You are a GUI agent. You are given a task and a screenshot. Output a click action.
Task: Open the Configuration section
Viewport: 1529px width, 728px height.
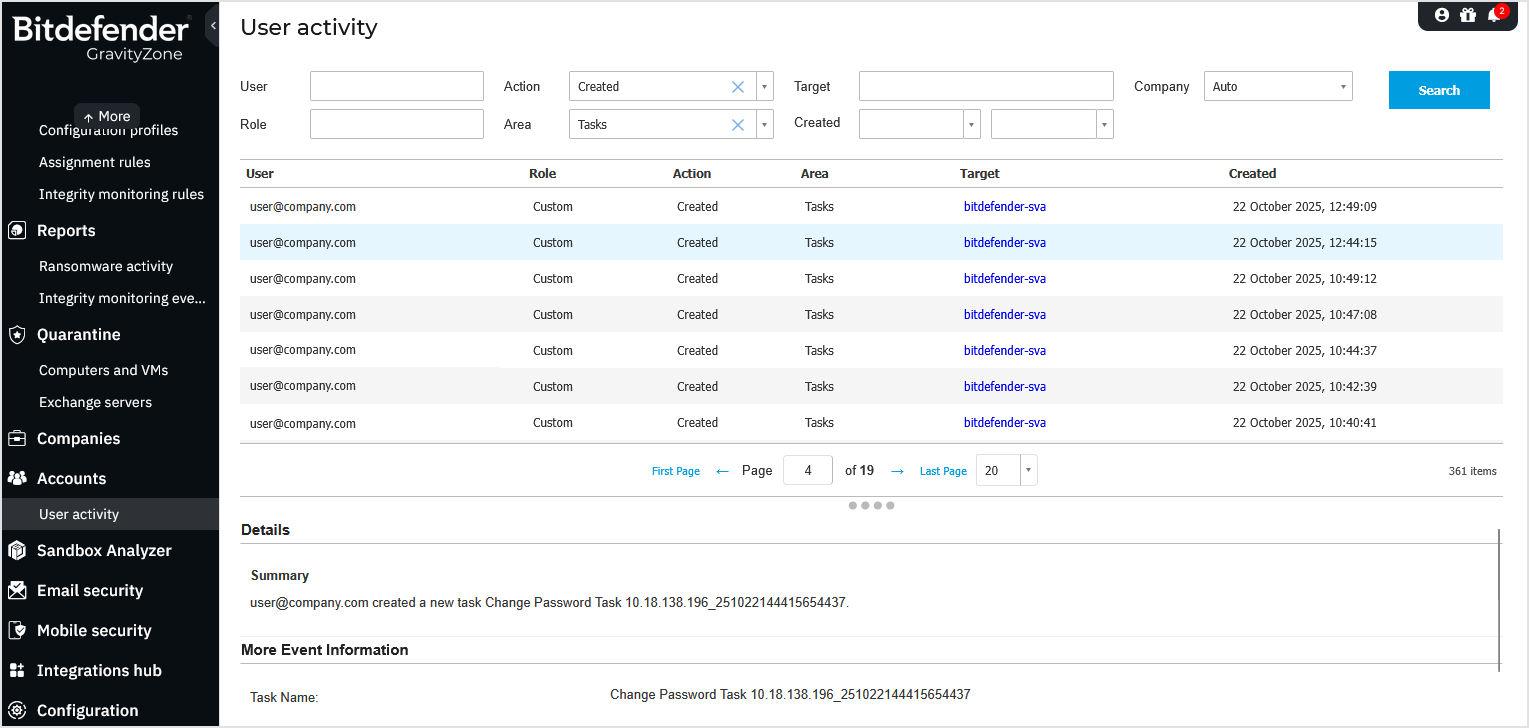click(x=87, y=710)
